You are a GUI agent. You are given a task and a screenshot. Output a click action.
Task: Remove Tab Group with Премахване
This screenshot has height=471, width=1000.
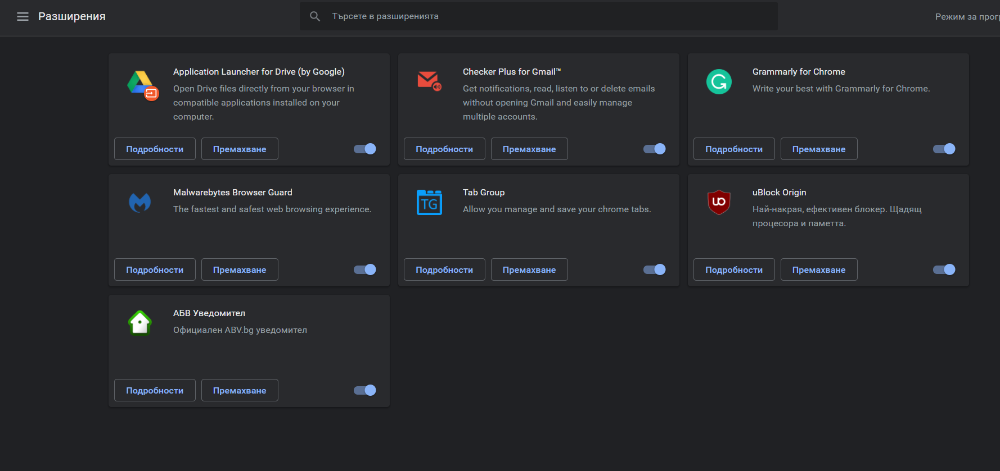529,270
